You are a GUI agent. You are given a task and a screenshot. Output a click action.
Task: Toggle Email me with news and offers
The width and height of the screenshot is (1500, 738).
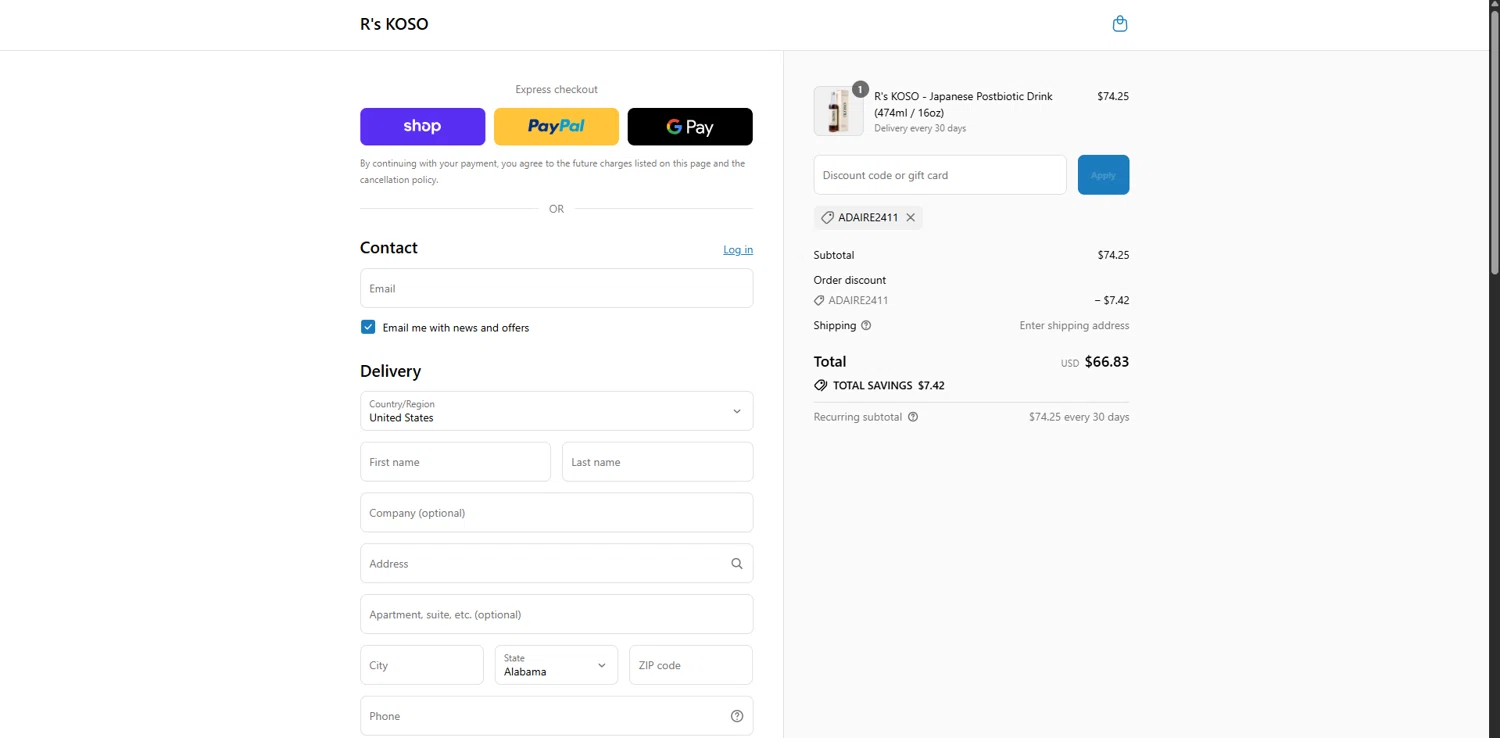coord(368,327)
